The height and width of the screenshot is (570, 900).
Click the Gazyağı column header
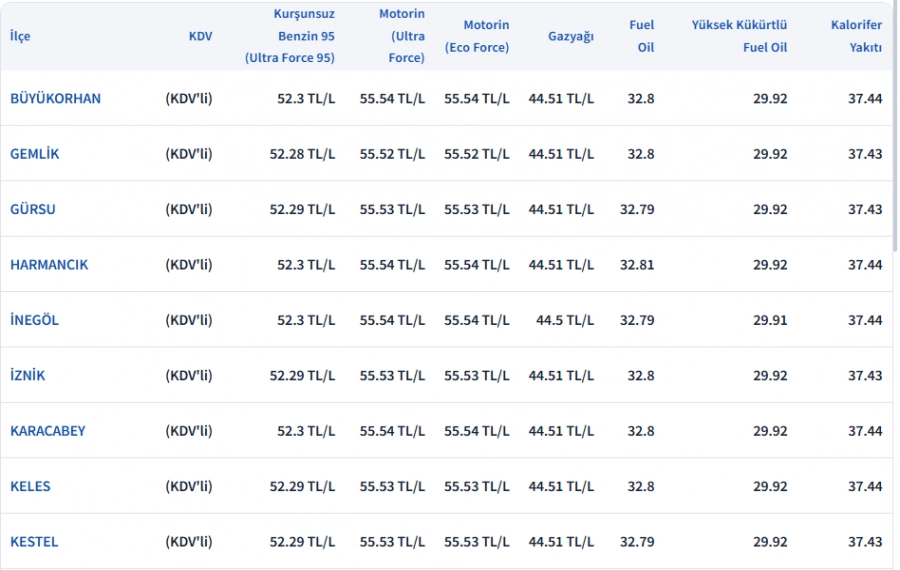pos(571,36)
